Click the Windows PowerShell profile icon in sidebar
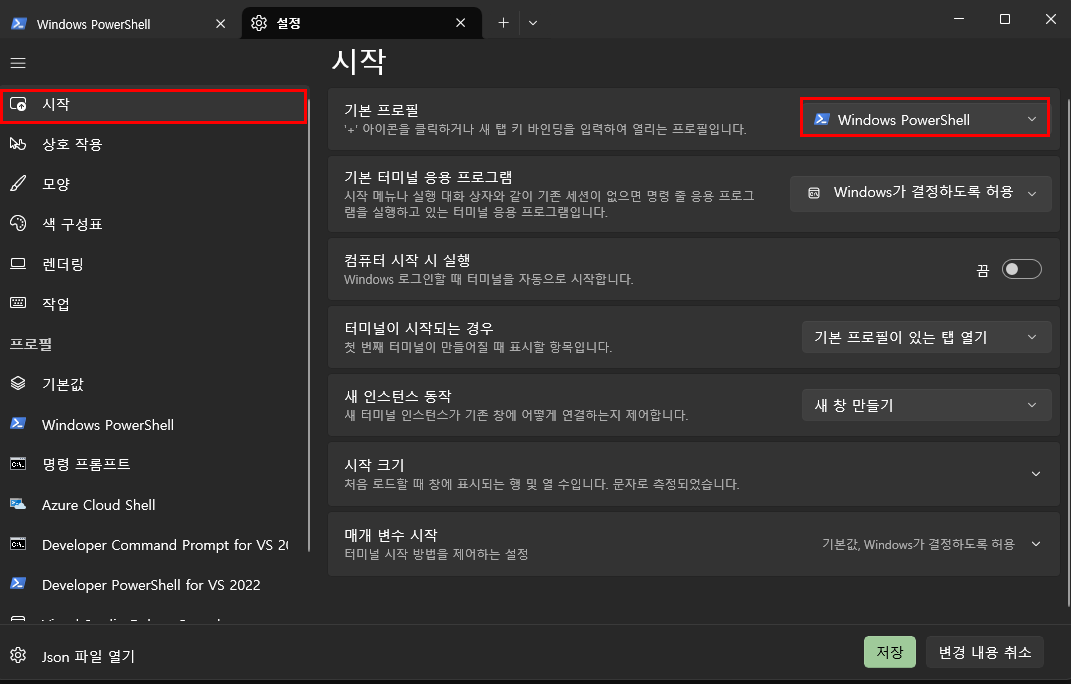The image size is (1071, 684). (18, 424)
